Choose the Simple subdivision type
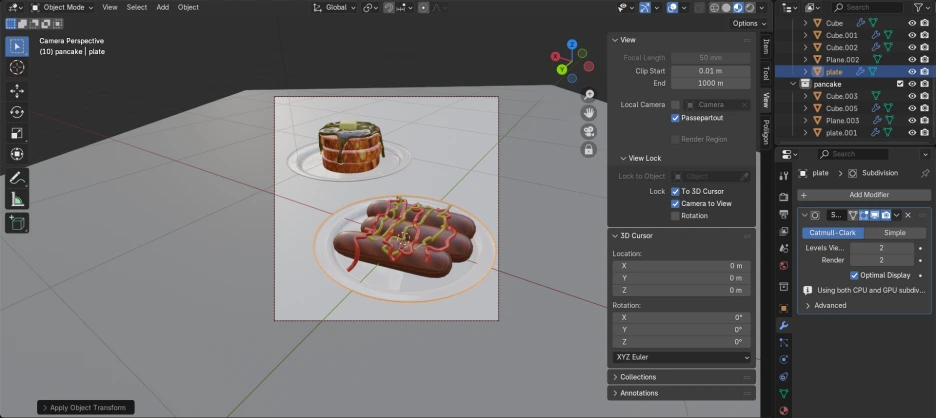 894,233
